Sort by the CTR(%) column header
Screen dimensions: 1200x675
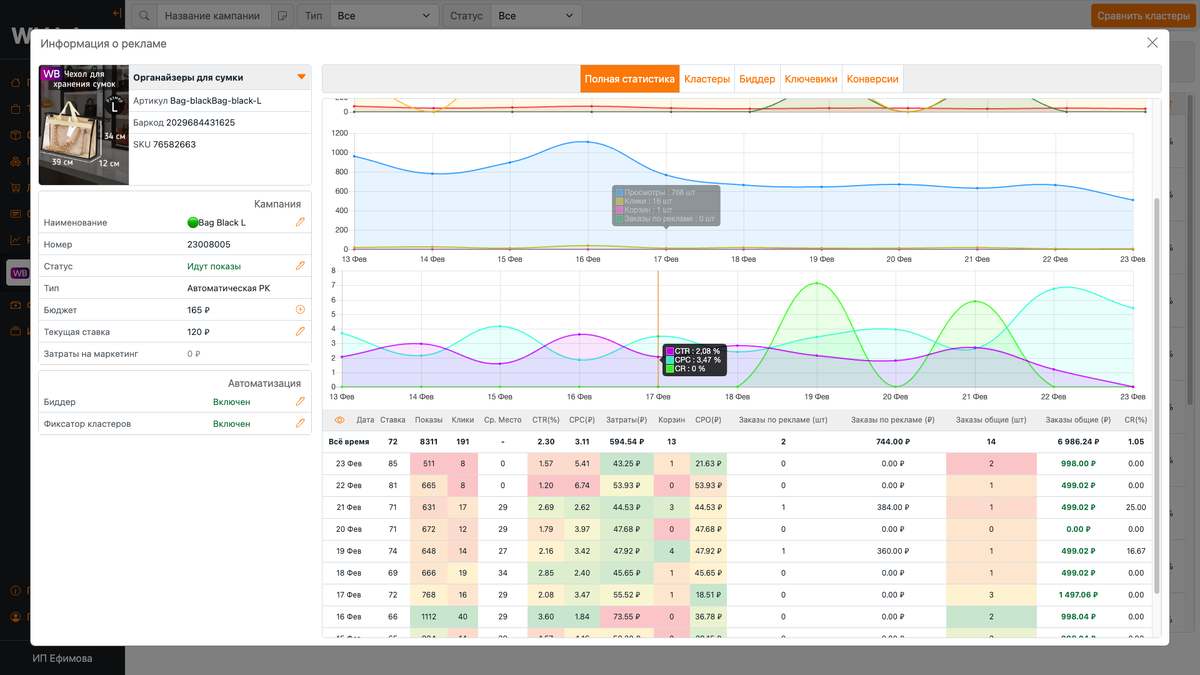pyautogui.click(x=546, y=420)
